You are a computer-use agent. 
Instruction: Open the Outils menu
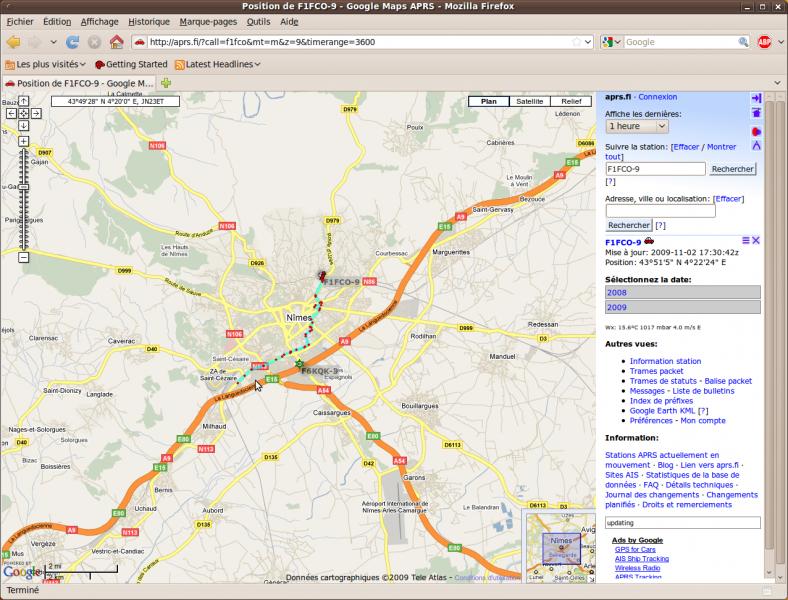coord(258,22)
